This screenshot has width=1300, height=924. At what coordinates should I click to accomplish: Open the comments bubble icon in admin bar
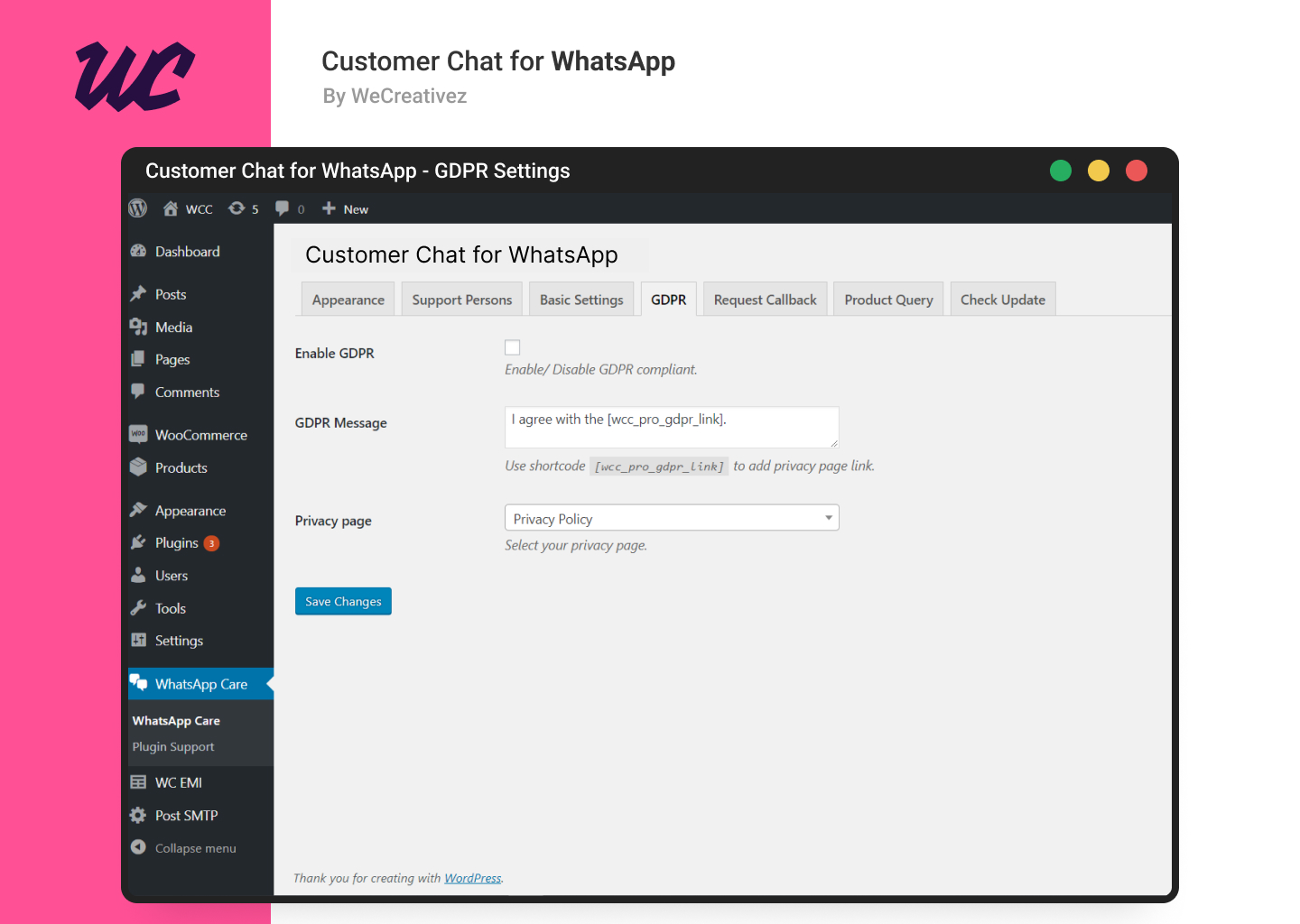[x=283, y=208]
